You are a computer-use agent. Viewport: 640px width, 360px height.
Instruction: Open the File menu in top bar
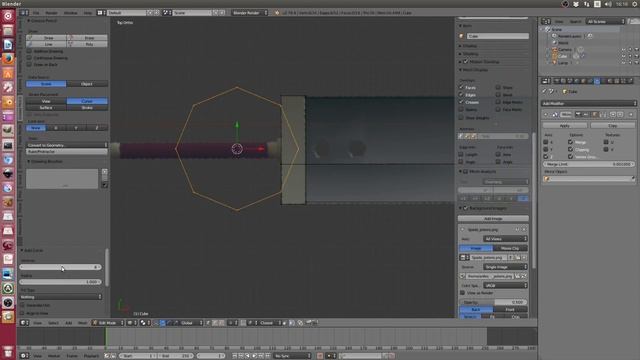(x=36, y=13)
